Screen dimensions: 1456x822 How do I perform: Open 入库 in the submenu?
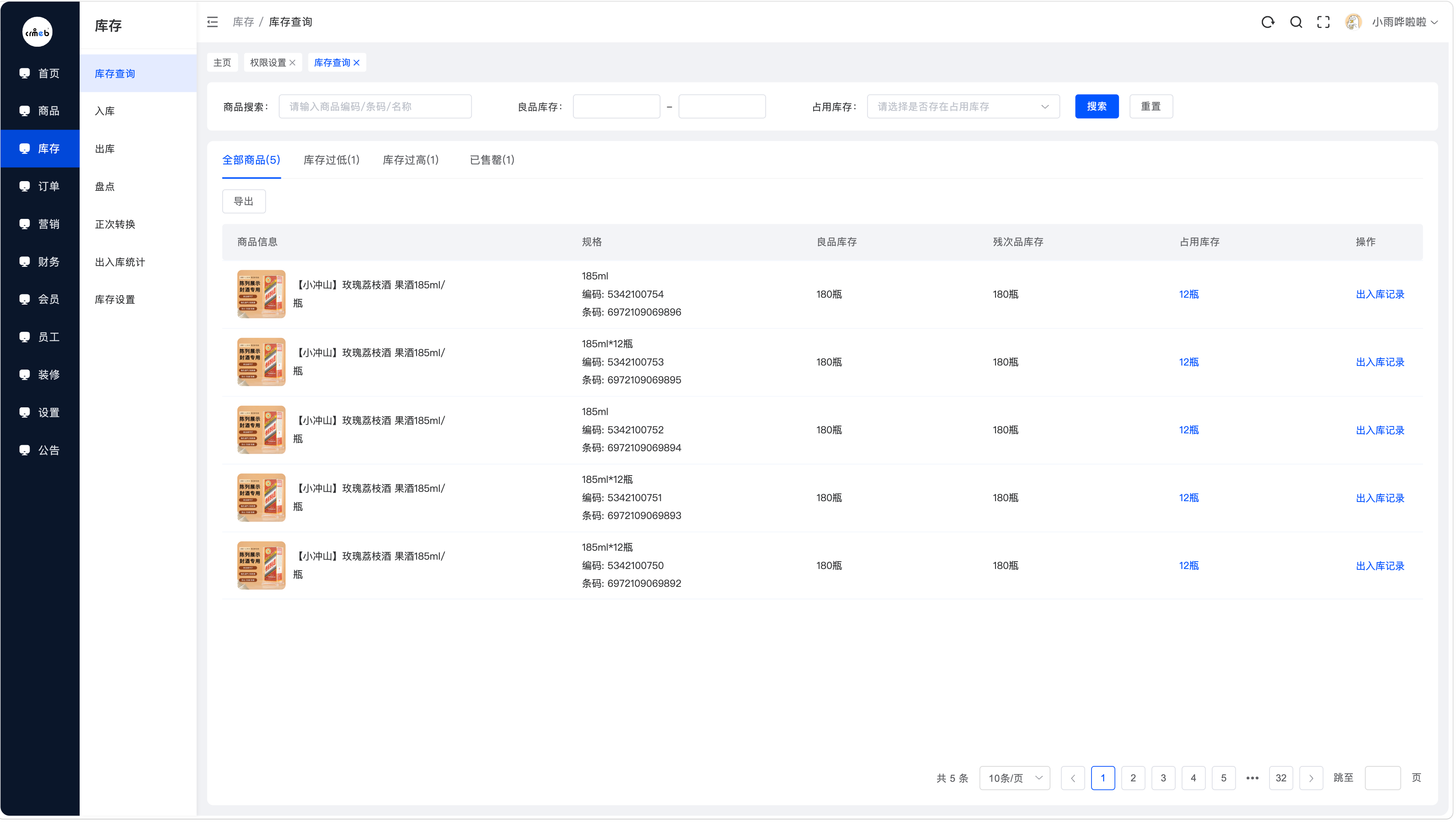coord(104,111)
